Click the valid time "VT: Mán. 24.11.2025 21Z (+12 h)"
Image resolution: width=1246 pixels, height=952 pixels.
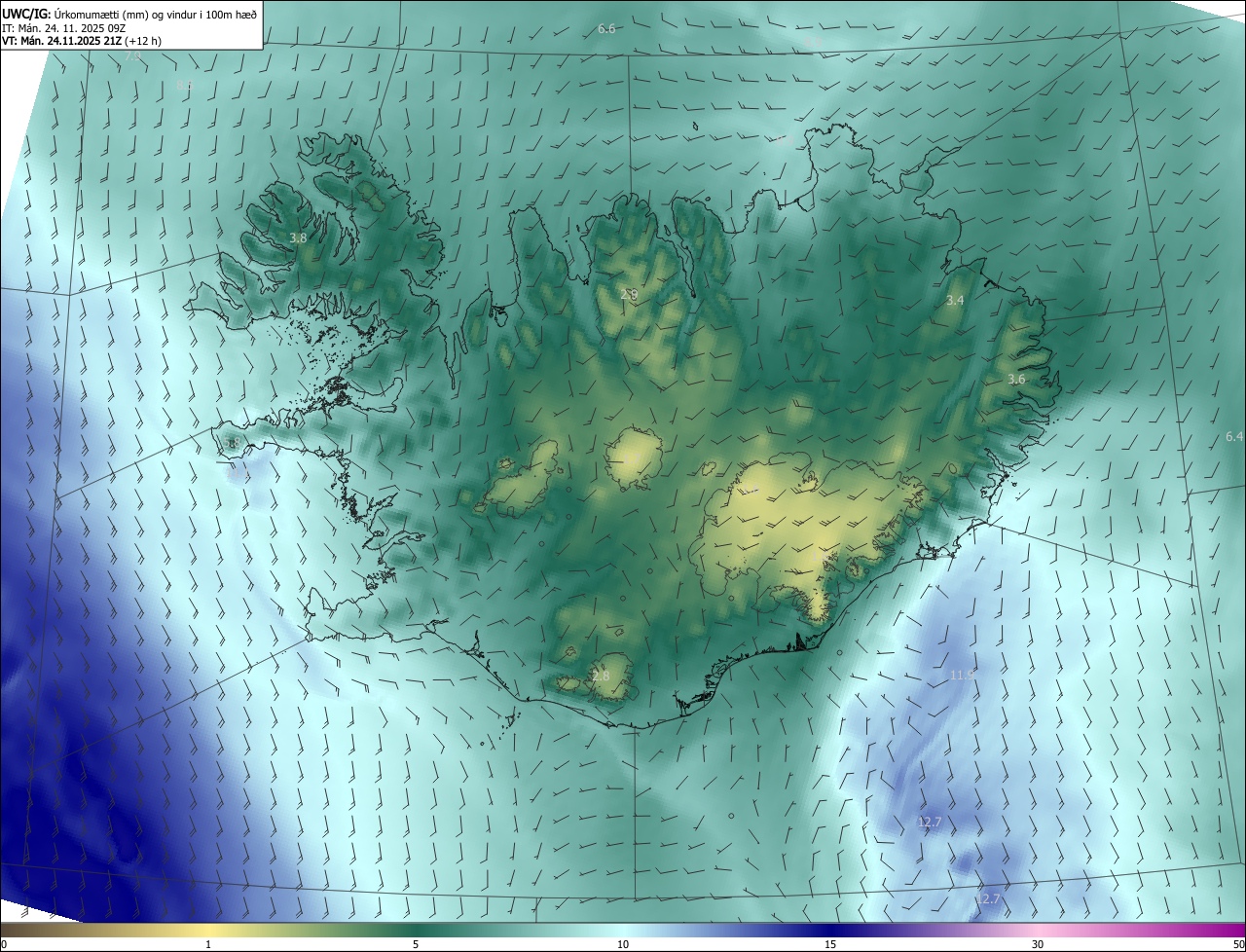[82, 41]
